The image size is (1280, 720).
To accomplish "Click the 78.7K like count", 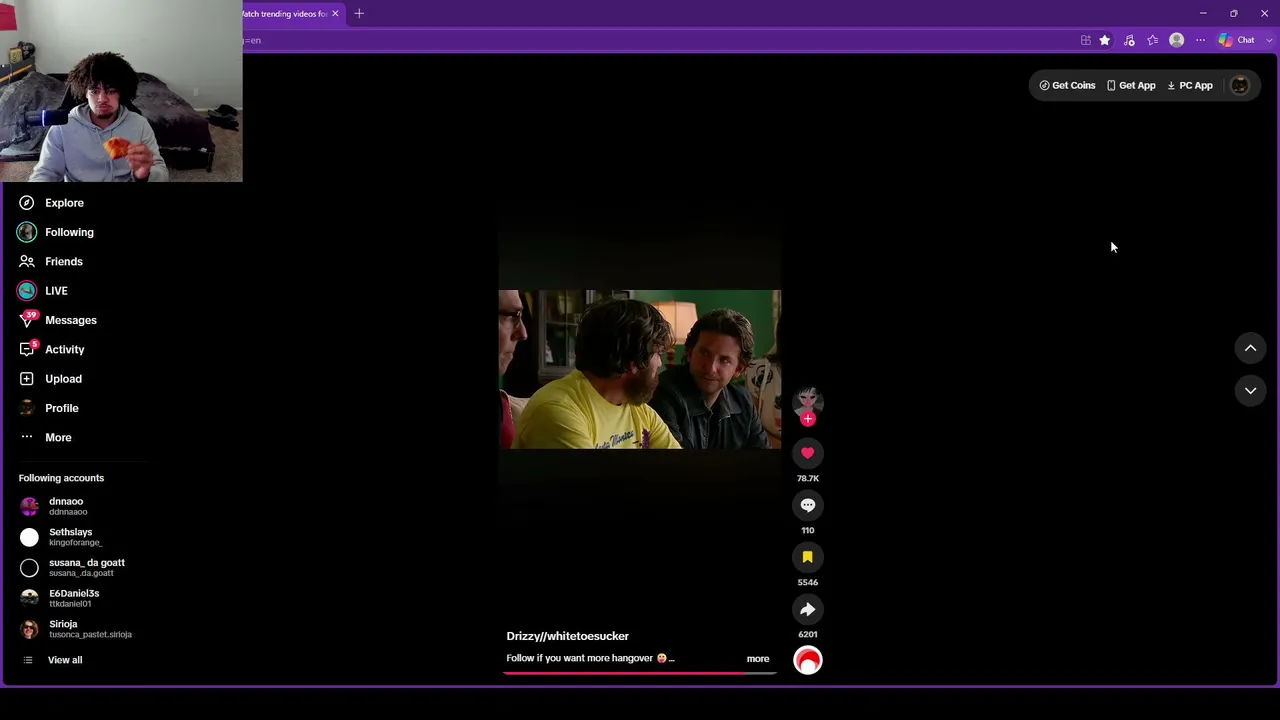I will coord(808,479).
